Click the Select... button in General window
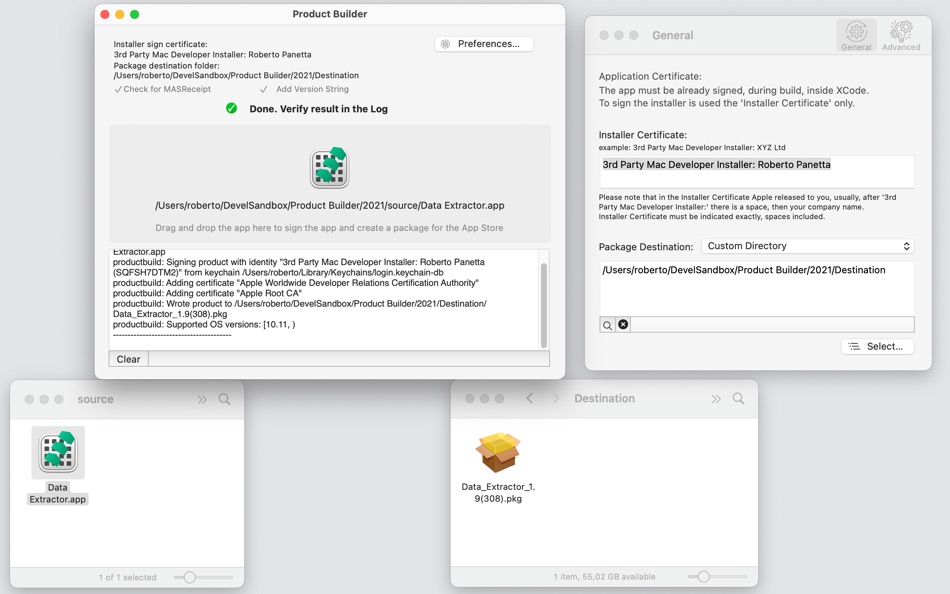Screen dimensions: 950x594 tap(877, 346)
